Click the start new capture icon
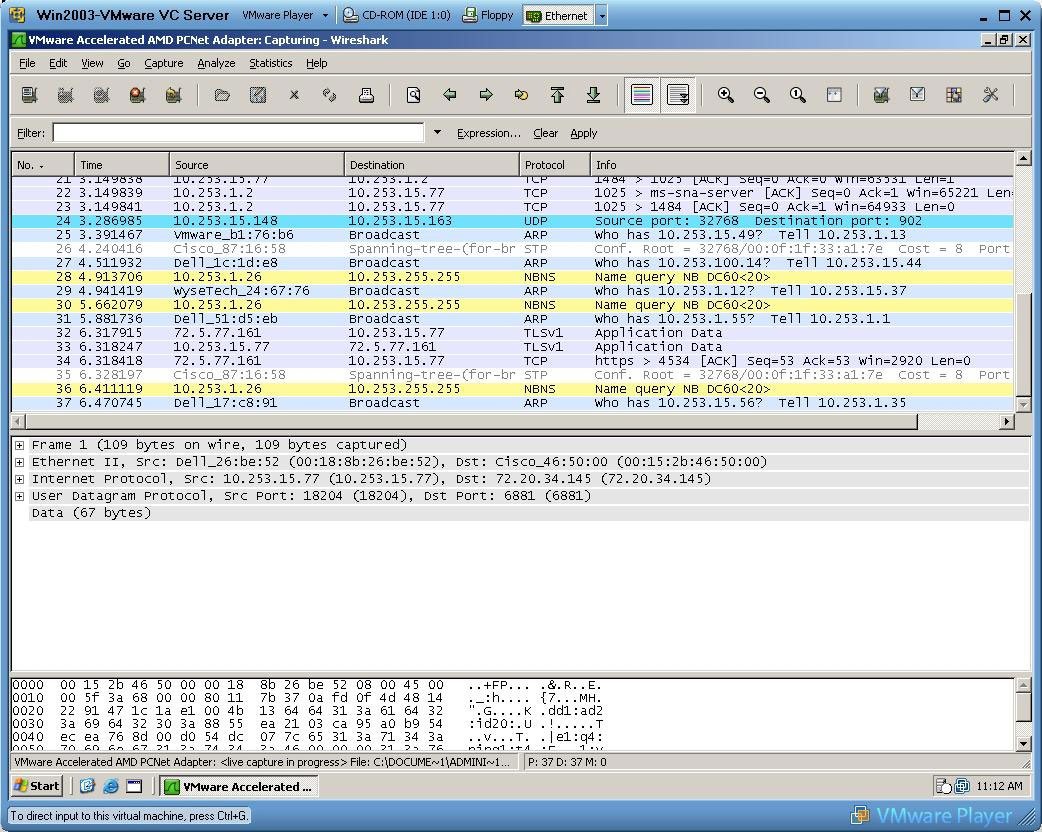The width and height of the screenshot is (1042, 832). tap(101, 95)
